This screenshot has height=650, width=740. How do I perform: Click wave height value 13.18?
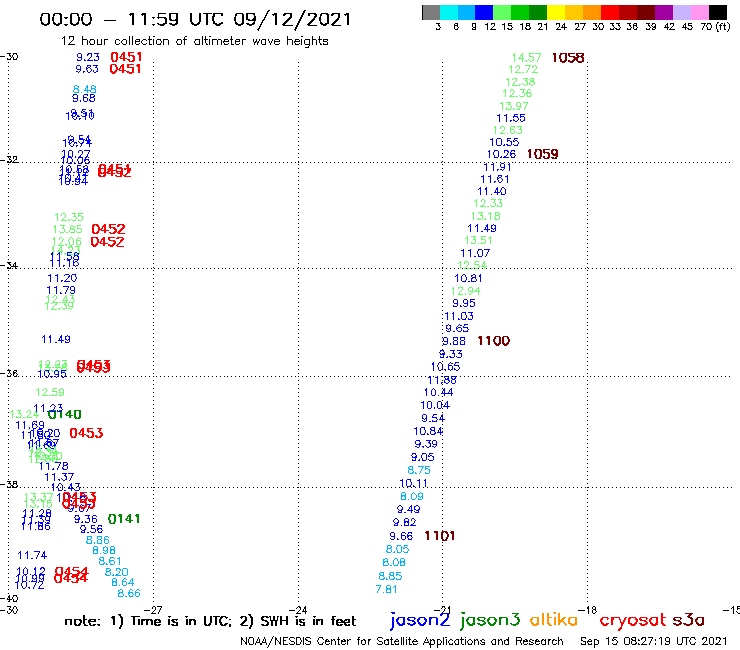point(486,216)
